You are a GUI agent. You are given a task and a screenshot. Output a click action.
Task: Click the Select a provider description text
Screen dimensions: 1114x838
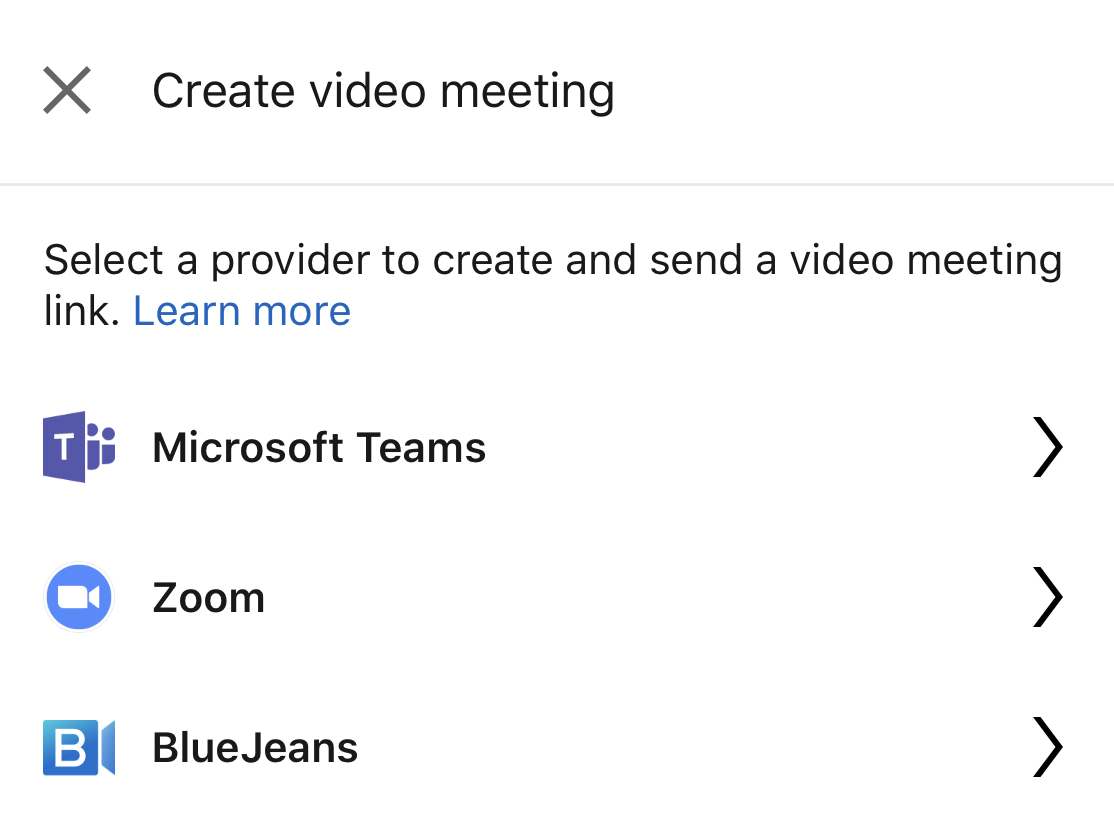(552, 261)
